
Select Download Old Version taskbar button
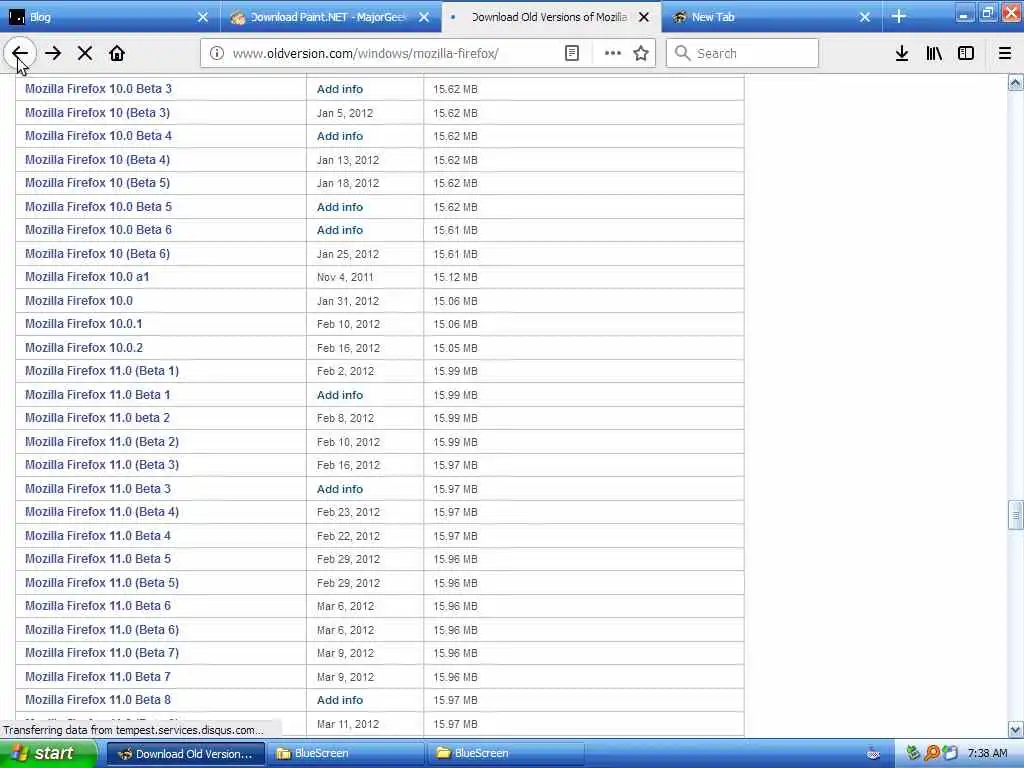pos(186,754)
